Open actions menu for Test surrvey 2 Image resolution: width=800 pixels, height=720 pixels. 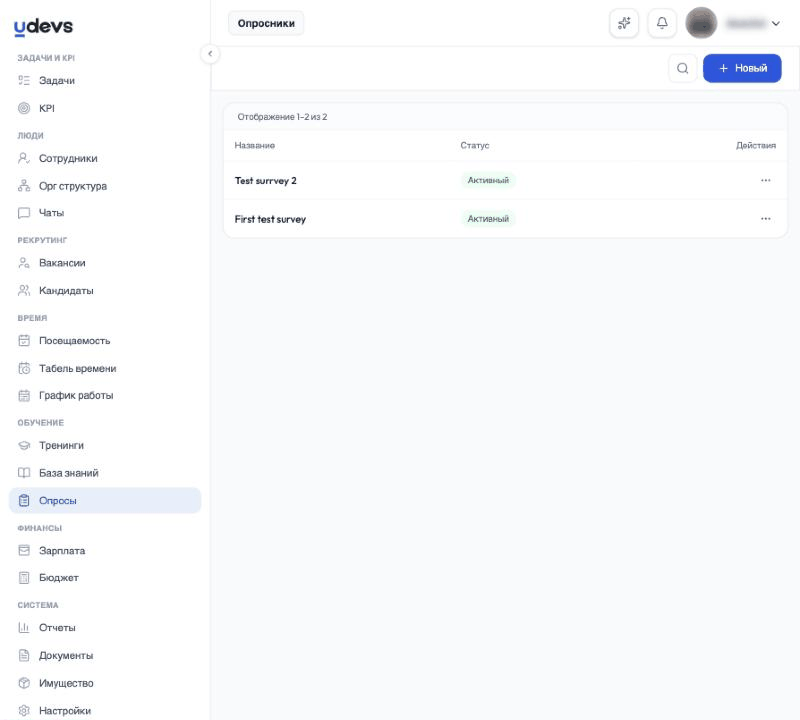click(765, 180)
